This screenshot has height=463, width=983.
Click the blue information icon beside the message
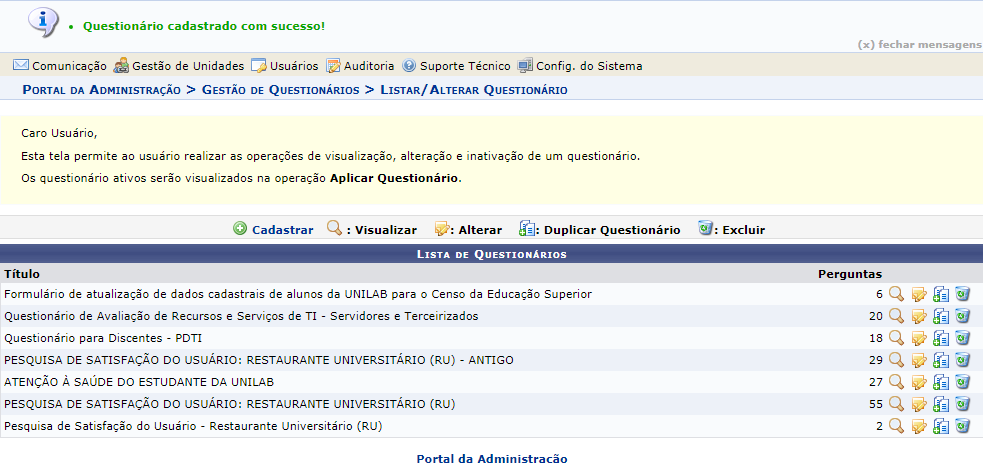pos(44,22)
